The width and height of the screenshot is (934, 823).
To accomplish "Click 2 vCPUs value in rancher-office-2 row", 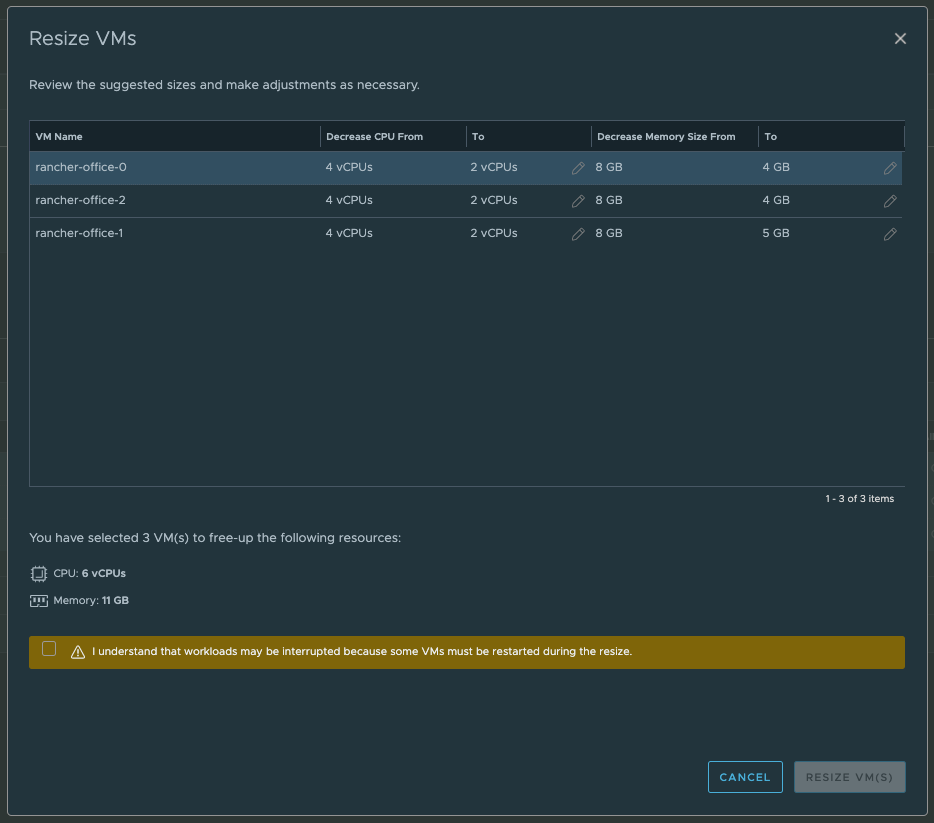I will point(494,200).
